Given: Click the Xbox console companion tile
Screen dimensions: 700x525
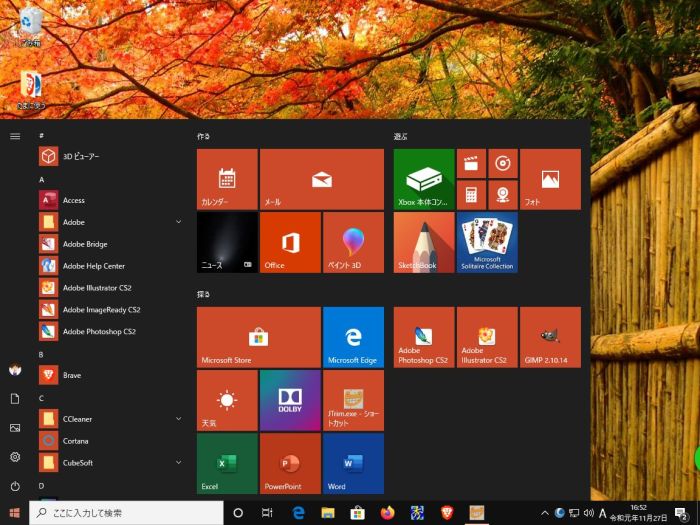Looking at the screenshot, I should 424,180.
